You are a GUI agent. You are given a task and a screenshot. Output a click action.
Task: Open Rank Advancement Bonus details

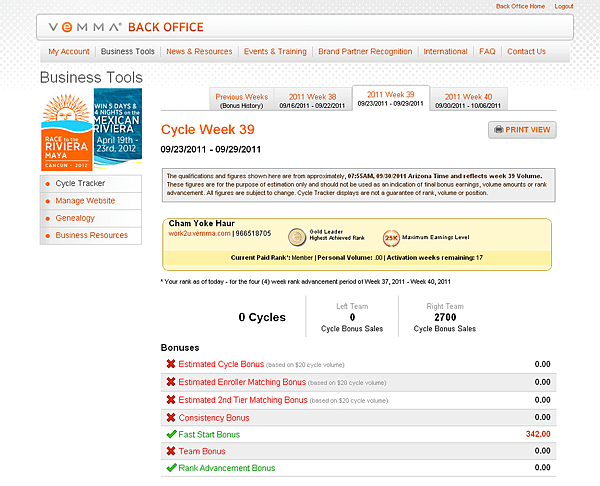227,468
